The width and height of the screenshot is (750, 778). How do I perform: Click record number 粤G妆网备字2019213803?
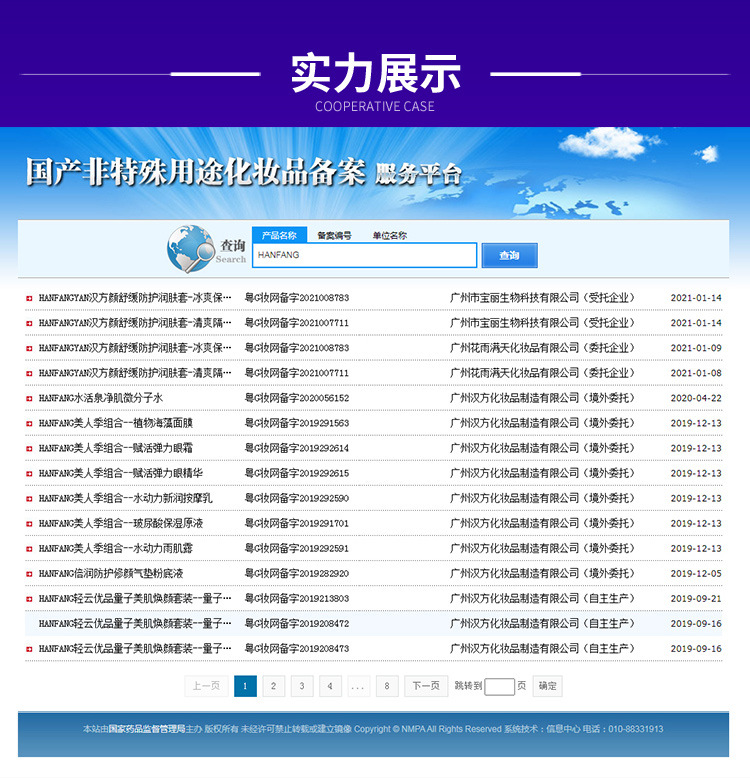click(x=297, y=599)
